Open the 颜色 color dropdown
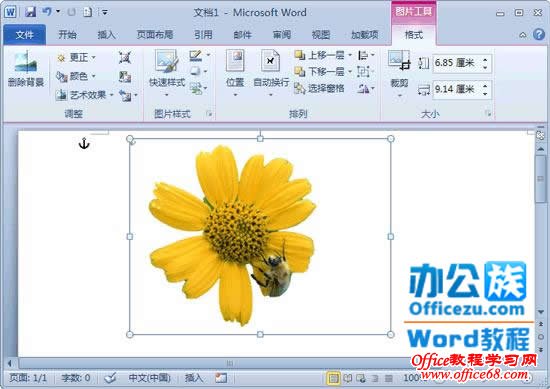 point(76,76)
